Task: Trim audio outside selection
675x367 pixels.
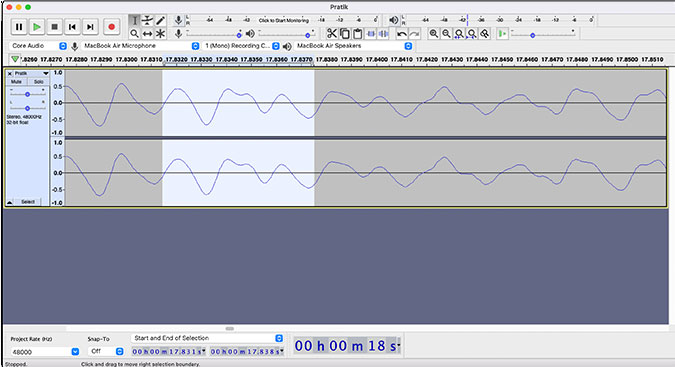Action: [370, 34]
